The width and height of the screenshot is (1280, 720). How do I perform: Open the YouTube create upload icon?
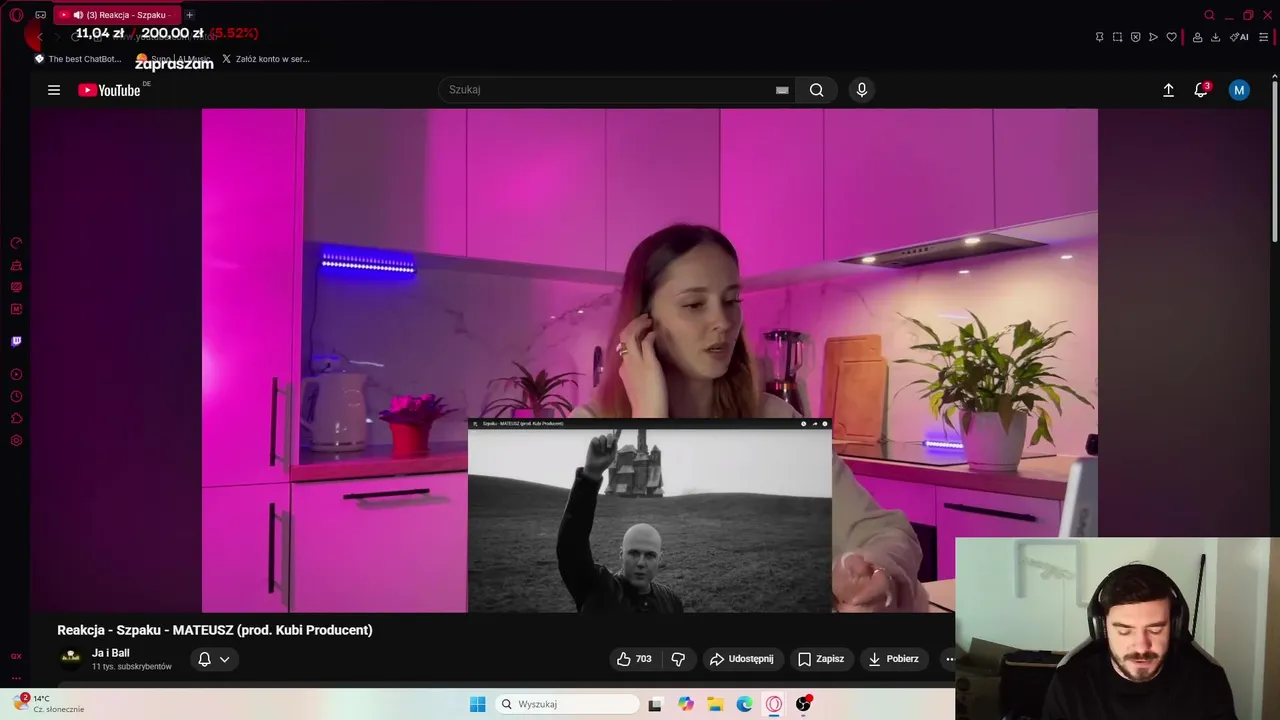pos(1168,90)
